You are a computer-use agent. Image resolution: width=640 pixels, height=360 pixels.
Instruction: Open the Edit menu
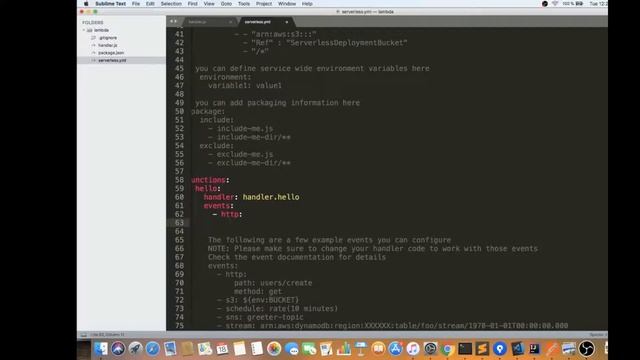[150, 4]
